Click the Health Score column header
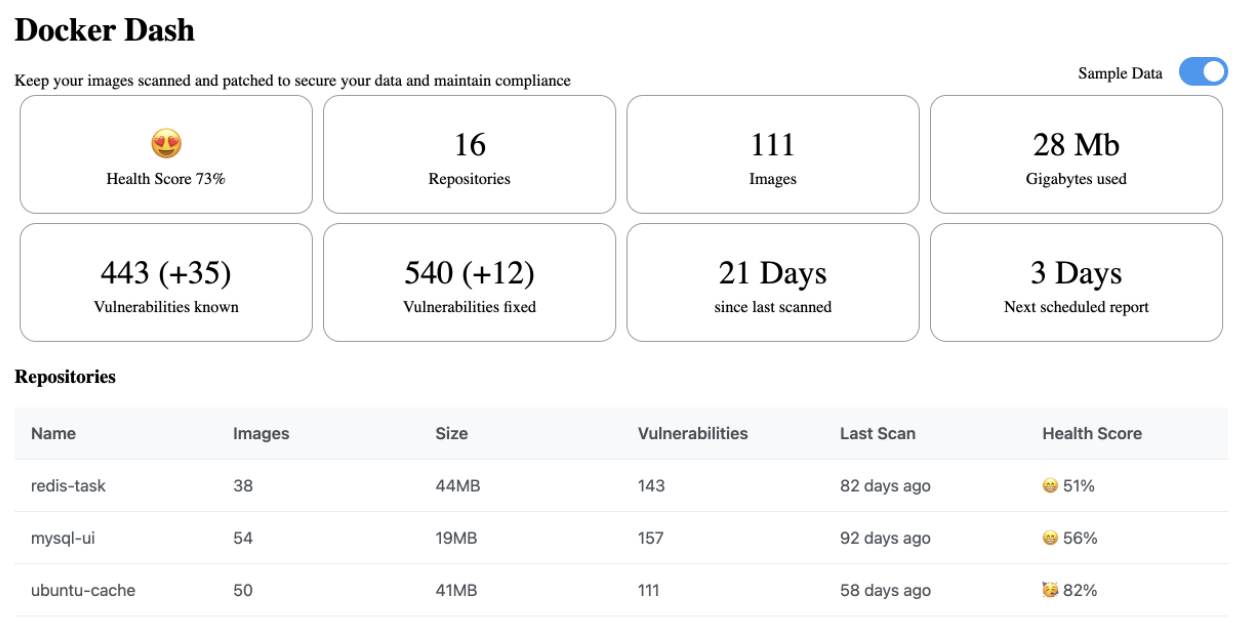Viewport: 1250px width, 626px height. tap(1092, 433)
